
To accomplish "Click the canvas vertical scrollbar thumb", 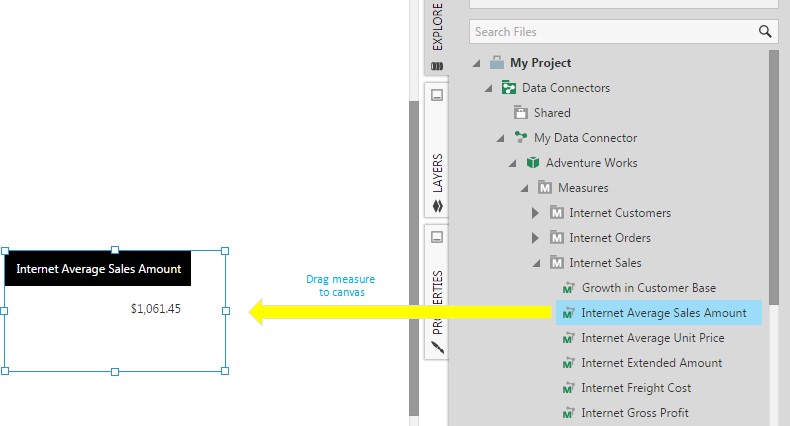I will point(414,258).
